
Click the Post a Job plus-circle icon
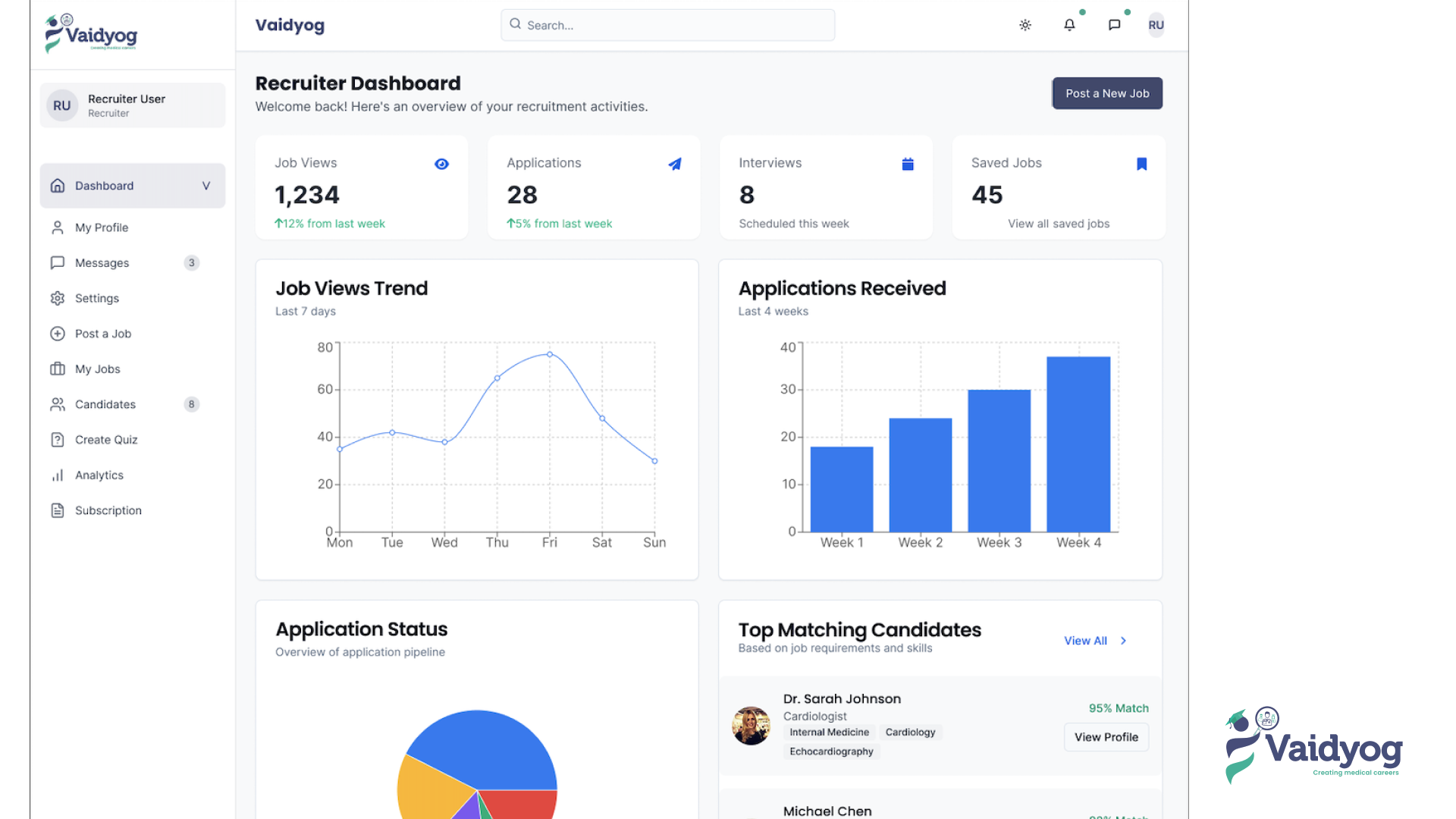pyautogui.click(x=58, y=334)
